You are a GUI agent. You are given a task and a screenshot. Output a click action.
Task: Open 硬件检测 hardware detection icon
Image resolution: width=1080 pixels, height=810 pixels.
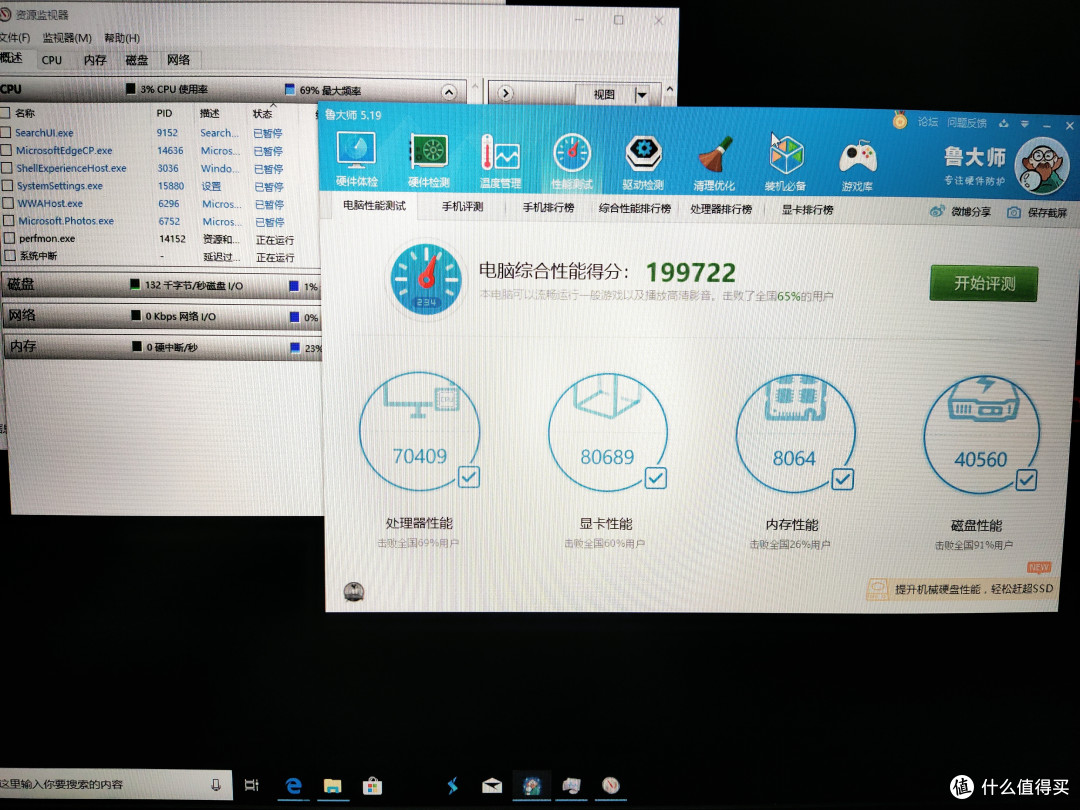click(x=428, y=160)
